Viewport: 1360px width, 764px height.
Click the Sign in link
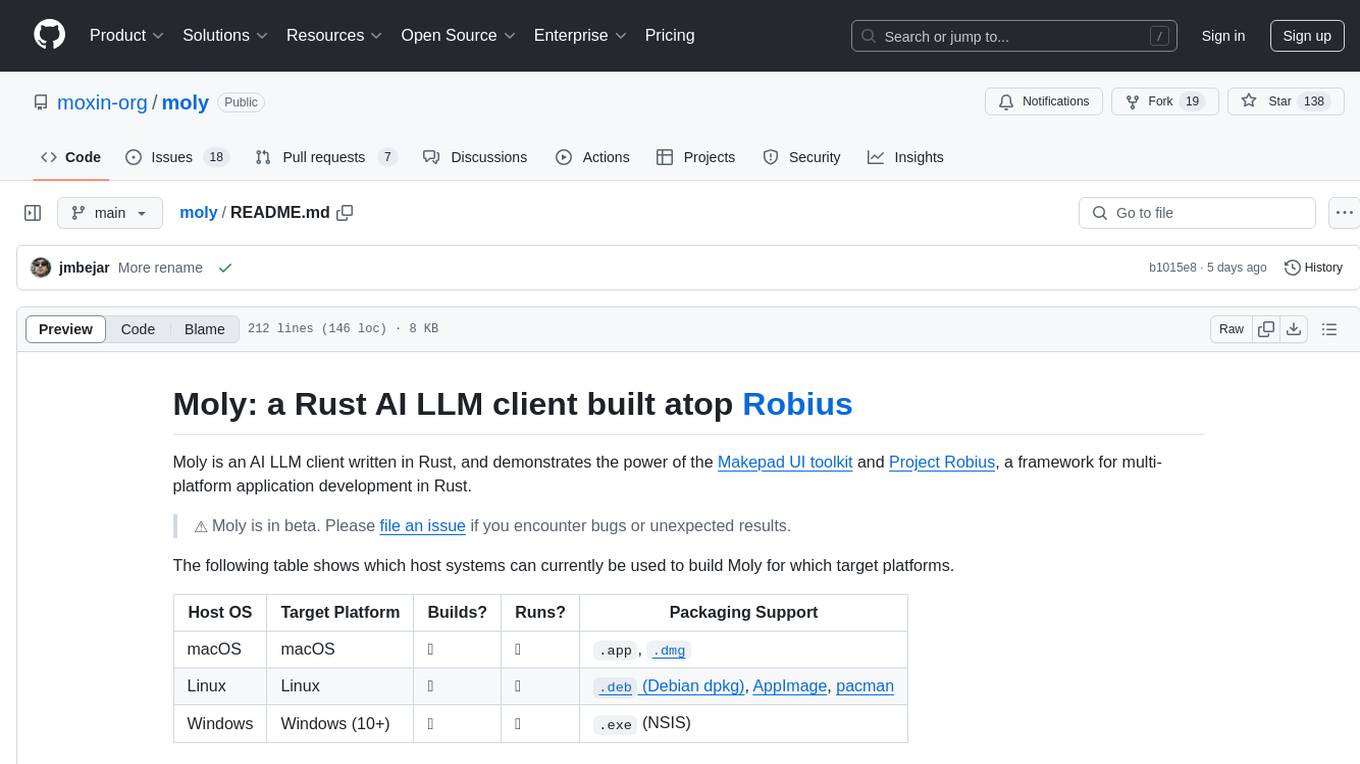tap(1223, 36)
